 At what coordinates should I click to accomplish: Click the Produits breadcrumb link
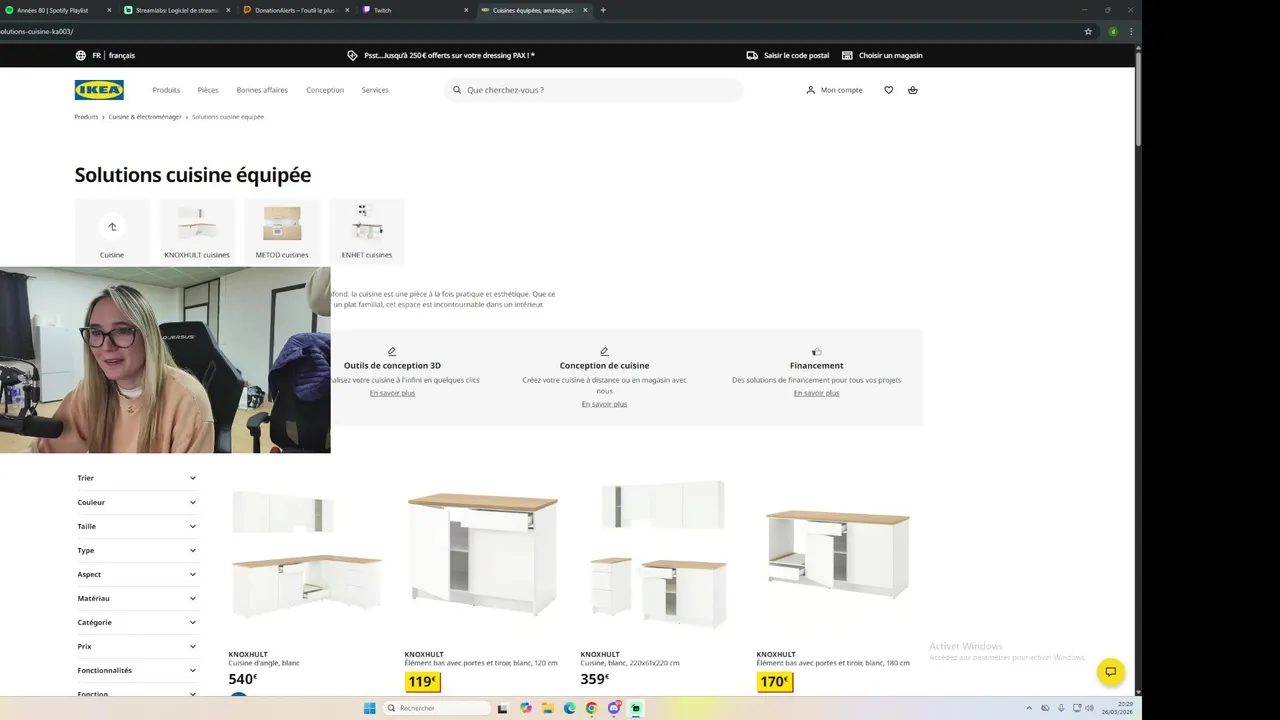click(x=86, y=117)
